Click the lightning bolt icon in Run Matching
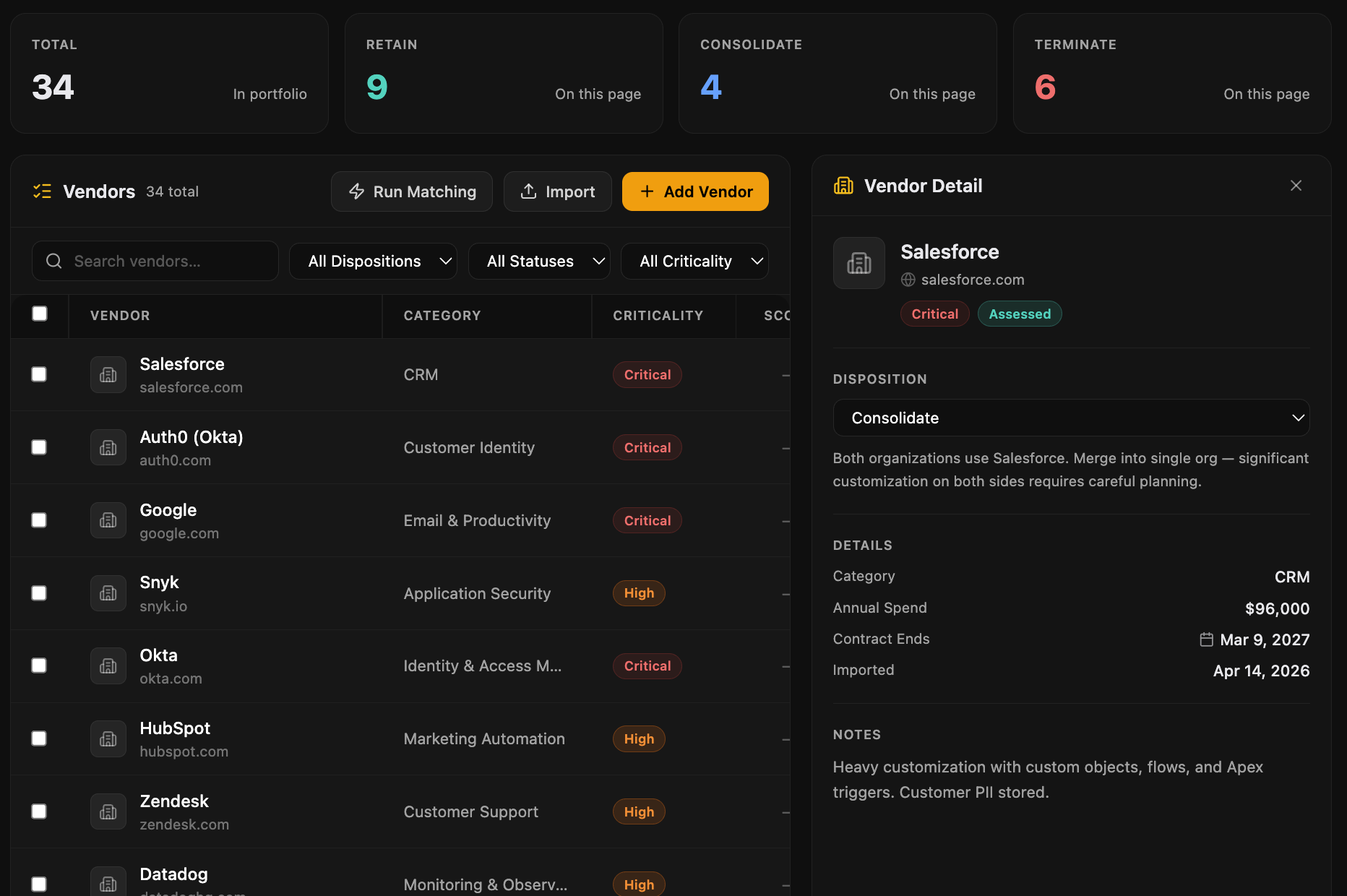Viewport: 1347px width, 896px height. point(356,191)
